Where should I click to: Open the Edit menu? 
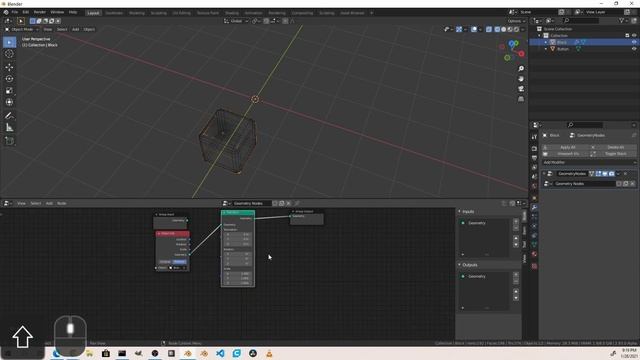pos(25,13)
